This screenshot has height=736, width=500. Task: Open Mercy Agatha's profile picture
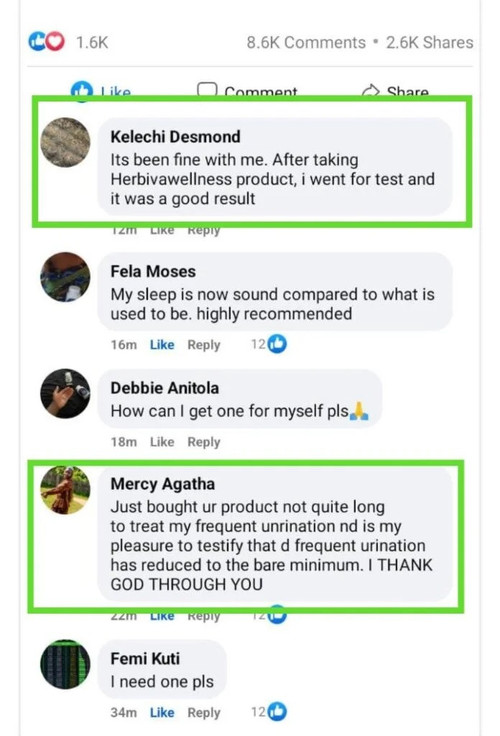(65, 490)
